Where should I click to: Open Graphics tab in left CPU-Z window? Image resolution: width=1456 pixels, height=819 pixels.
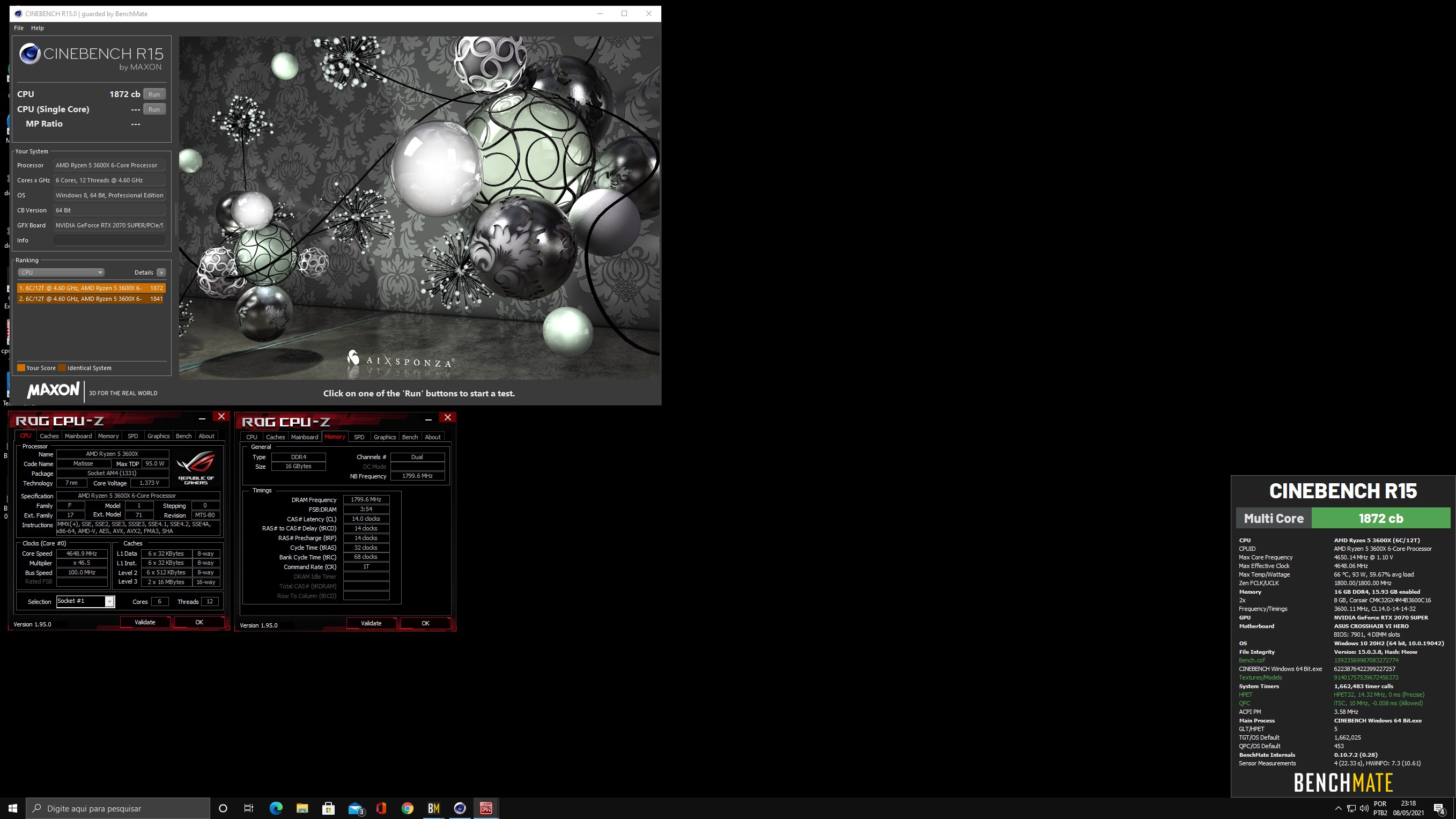pyautogui.click(x=158, y=436)
